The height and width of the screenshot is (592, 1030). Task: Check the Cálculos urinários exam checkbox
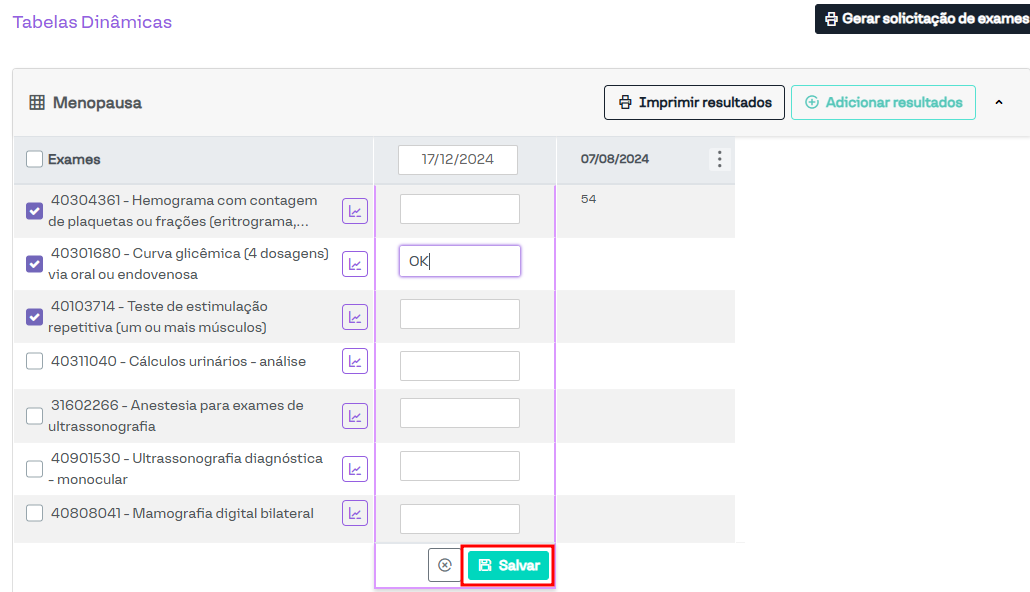coord(34,361)
